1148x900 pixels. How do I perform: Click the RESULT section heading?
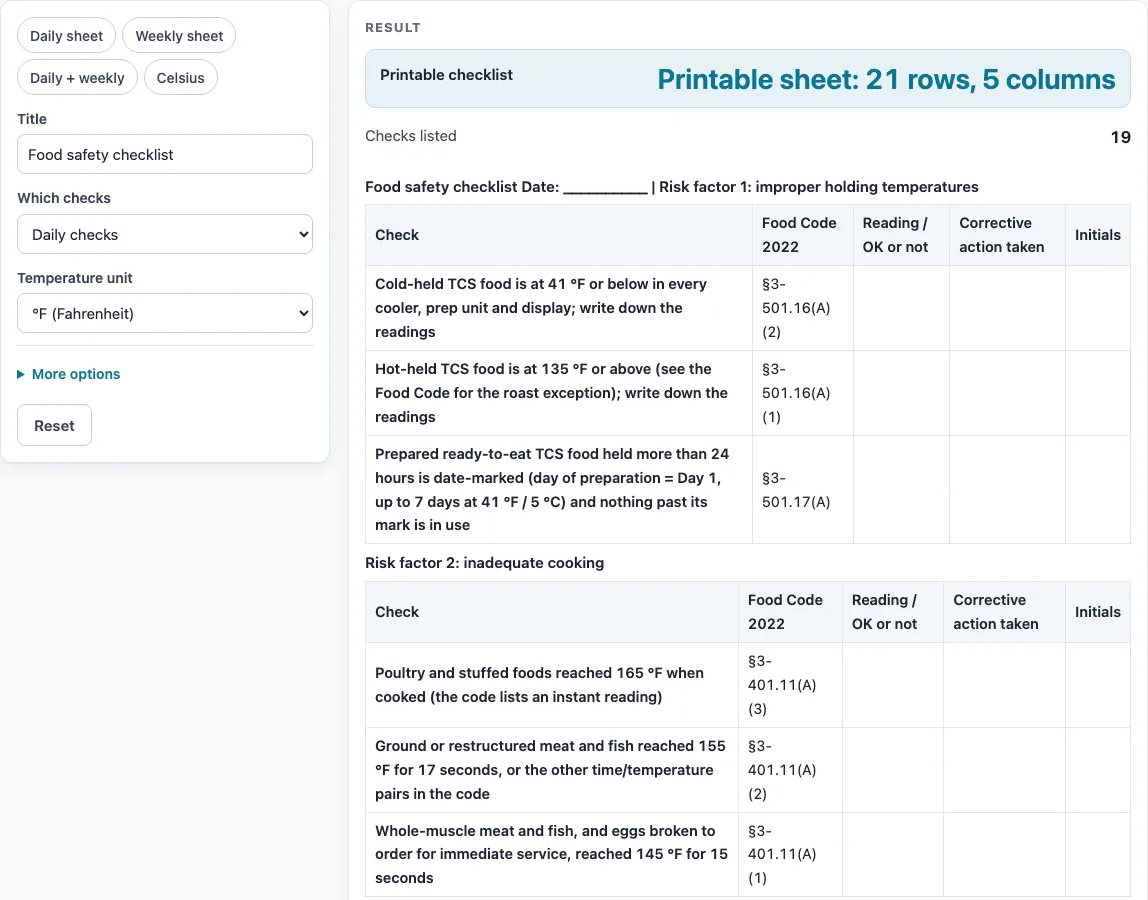point(393,28)
